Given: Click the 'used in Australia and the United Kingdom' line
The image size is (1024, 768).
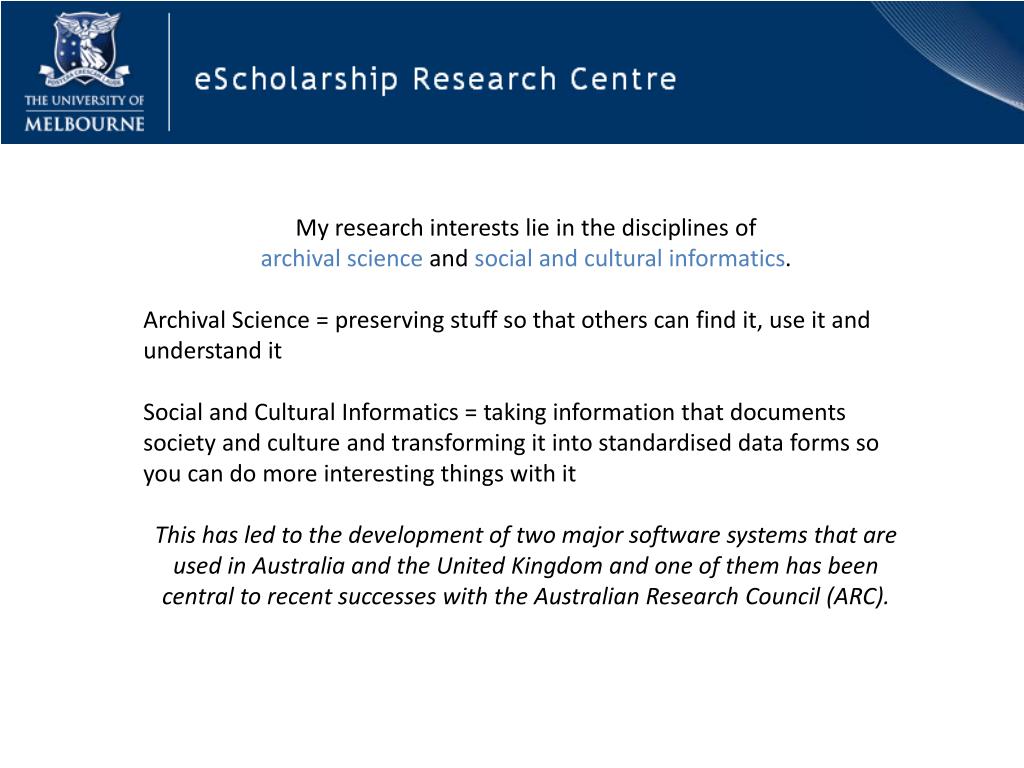Looking at the screenshot, I should [526, 566].
